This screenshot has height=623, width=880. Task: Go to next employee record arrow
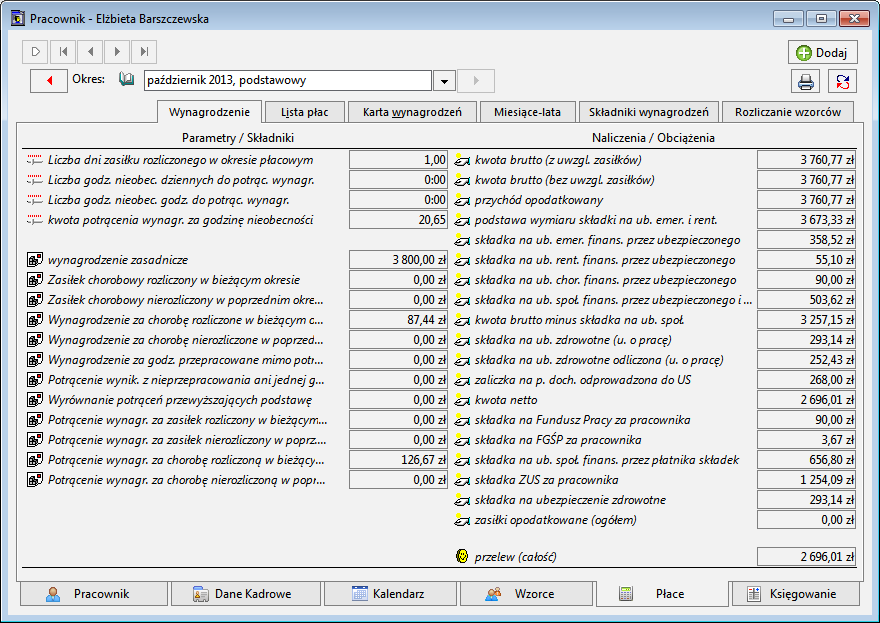tap(117, 52)
